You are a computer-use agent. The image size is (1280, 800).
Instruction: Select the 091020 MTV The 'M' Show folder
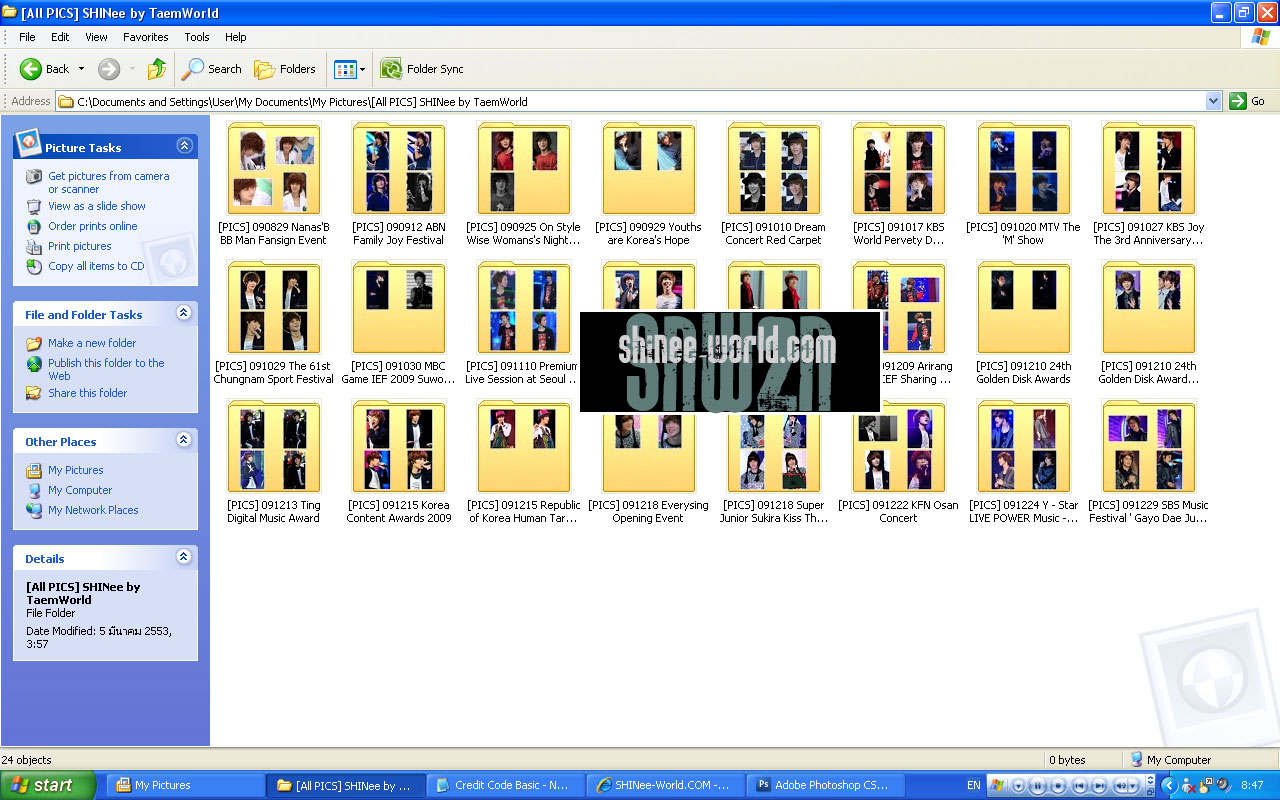(1023, 185)
